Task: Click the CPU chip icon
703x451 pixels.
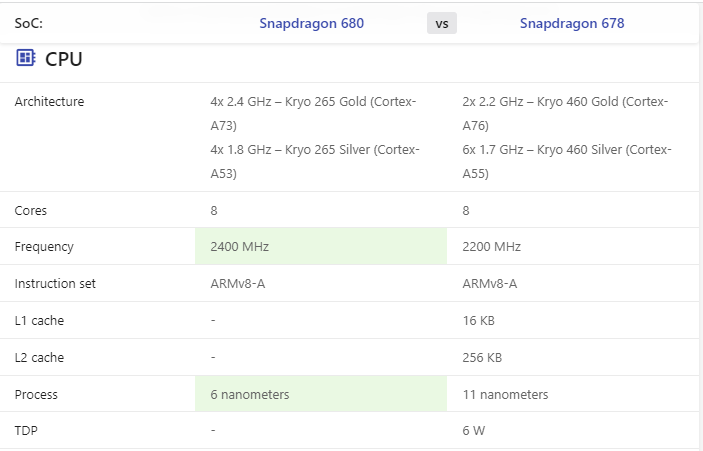Action: click(x=26, y=58)
